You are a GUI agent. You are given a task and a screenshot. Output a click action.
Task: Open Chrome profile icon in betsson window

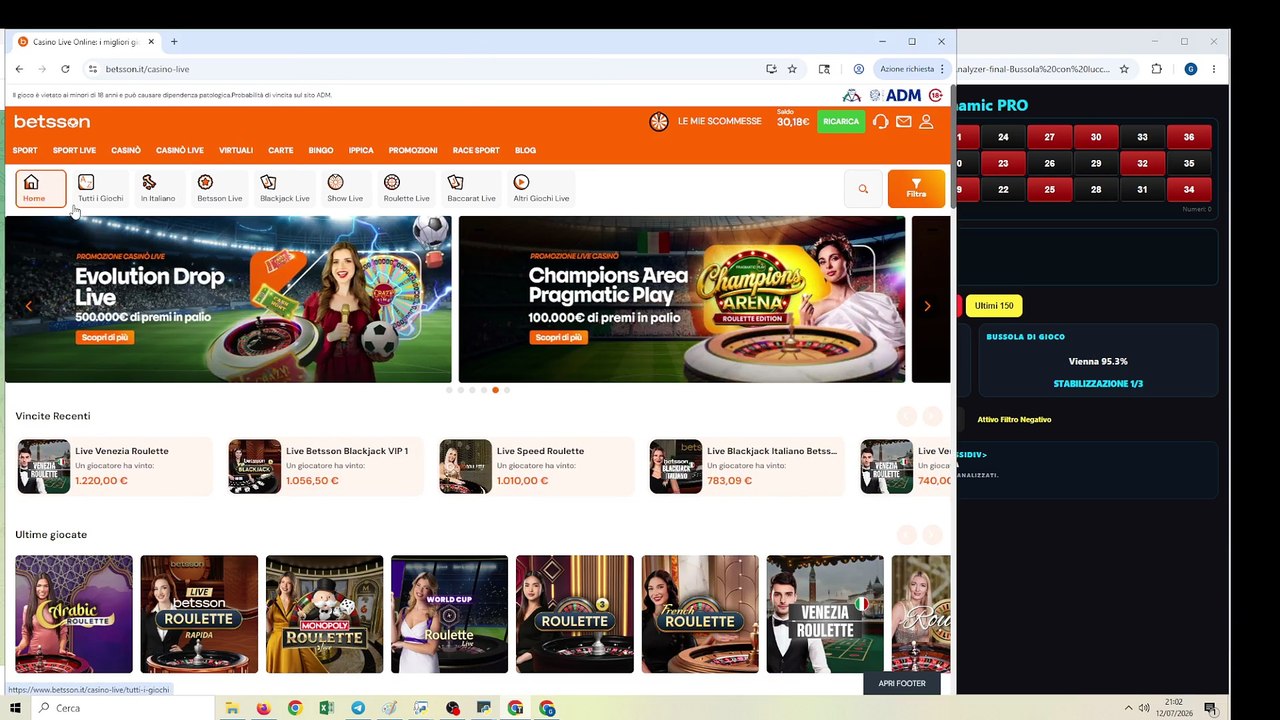pyautogui.click(x=859, y=69)
